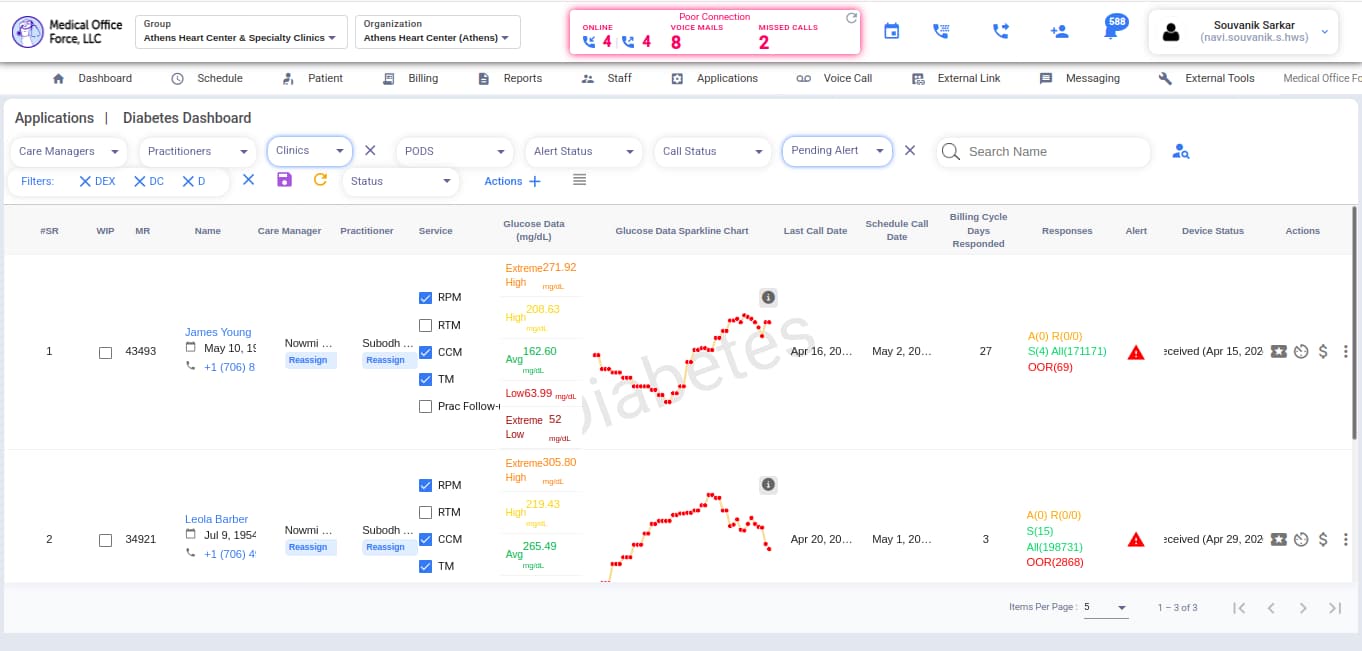The image size is (1362, 651).
Task: Expand the Organization dropdown
Action: [438, 31]
